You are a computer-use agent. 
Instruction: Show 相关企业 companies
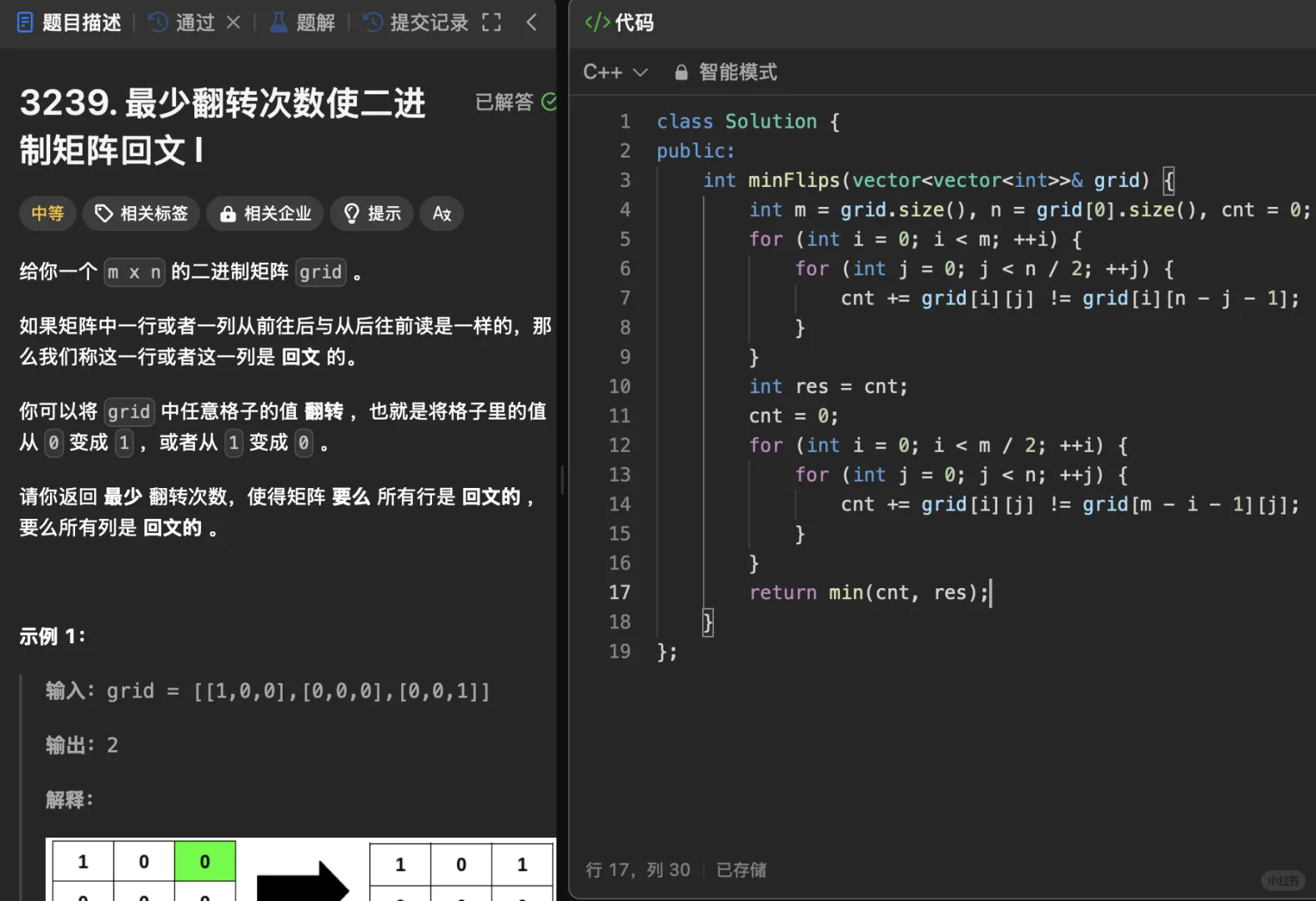[x=265, y=214]
